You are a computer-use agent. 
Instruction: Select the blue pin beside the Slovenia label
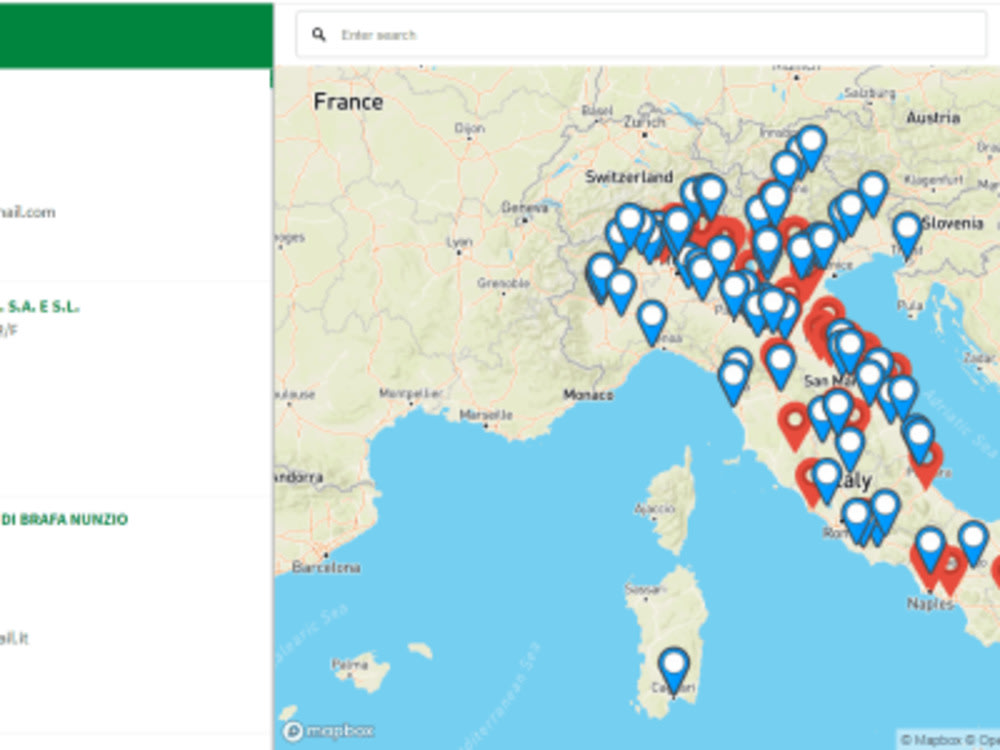tap(907, 235)
